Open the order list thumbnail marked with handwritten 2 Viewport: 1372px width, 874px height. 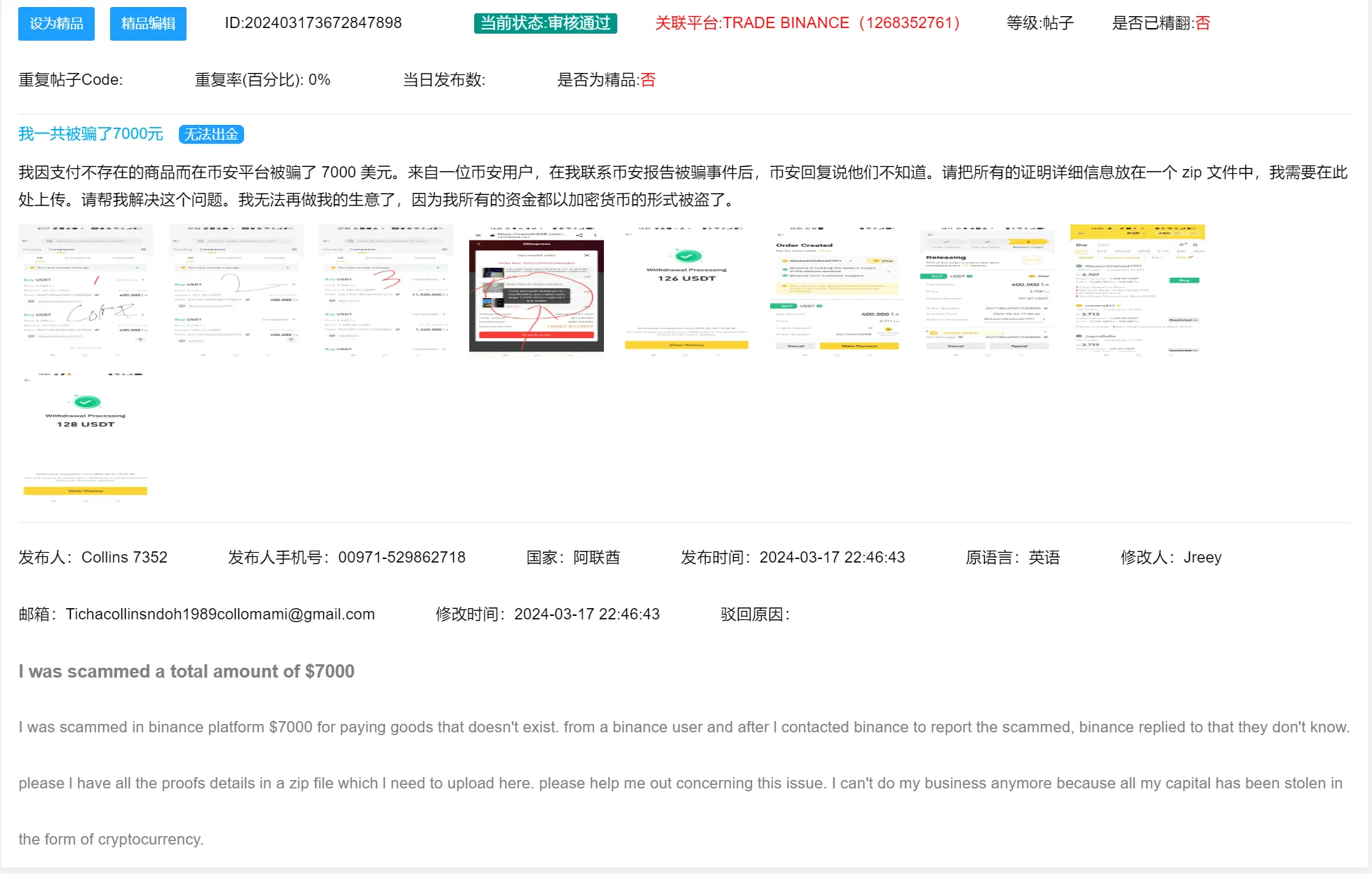click(236, 291)
